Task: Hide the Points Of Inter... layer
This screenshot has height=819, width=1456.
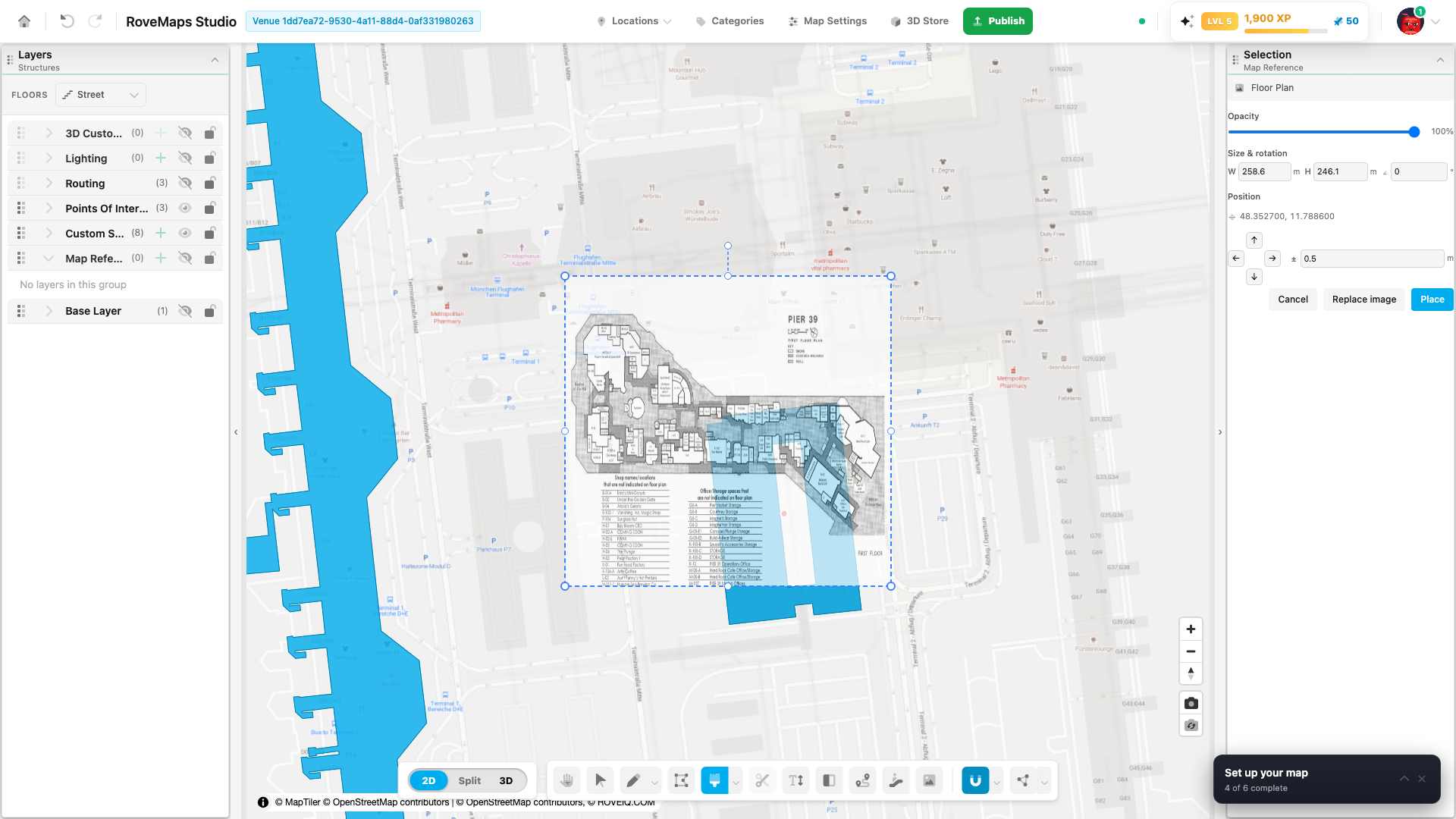Action: click(185, 208)
